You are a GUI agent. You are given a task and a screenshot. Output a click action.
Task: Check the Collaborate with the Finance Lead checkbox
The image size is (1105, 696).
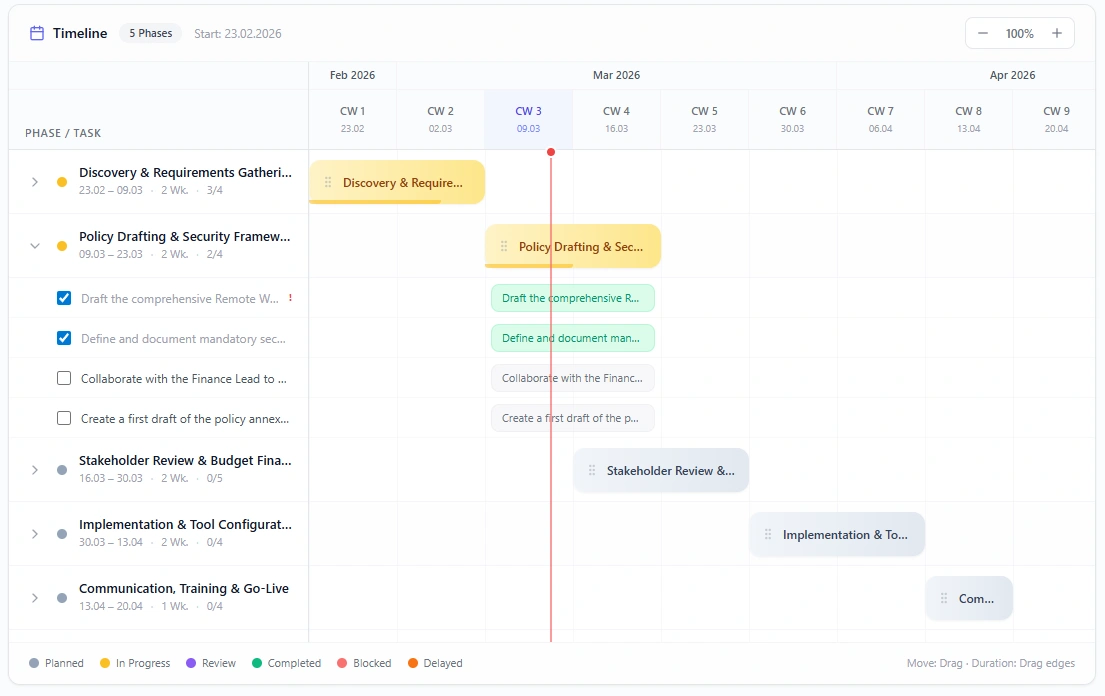click(64, 378)
